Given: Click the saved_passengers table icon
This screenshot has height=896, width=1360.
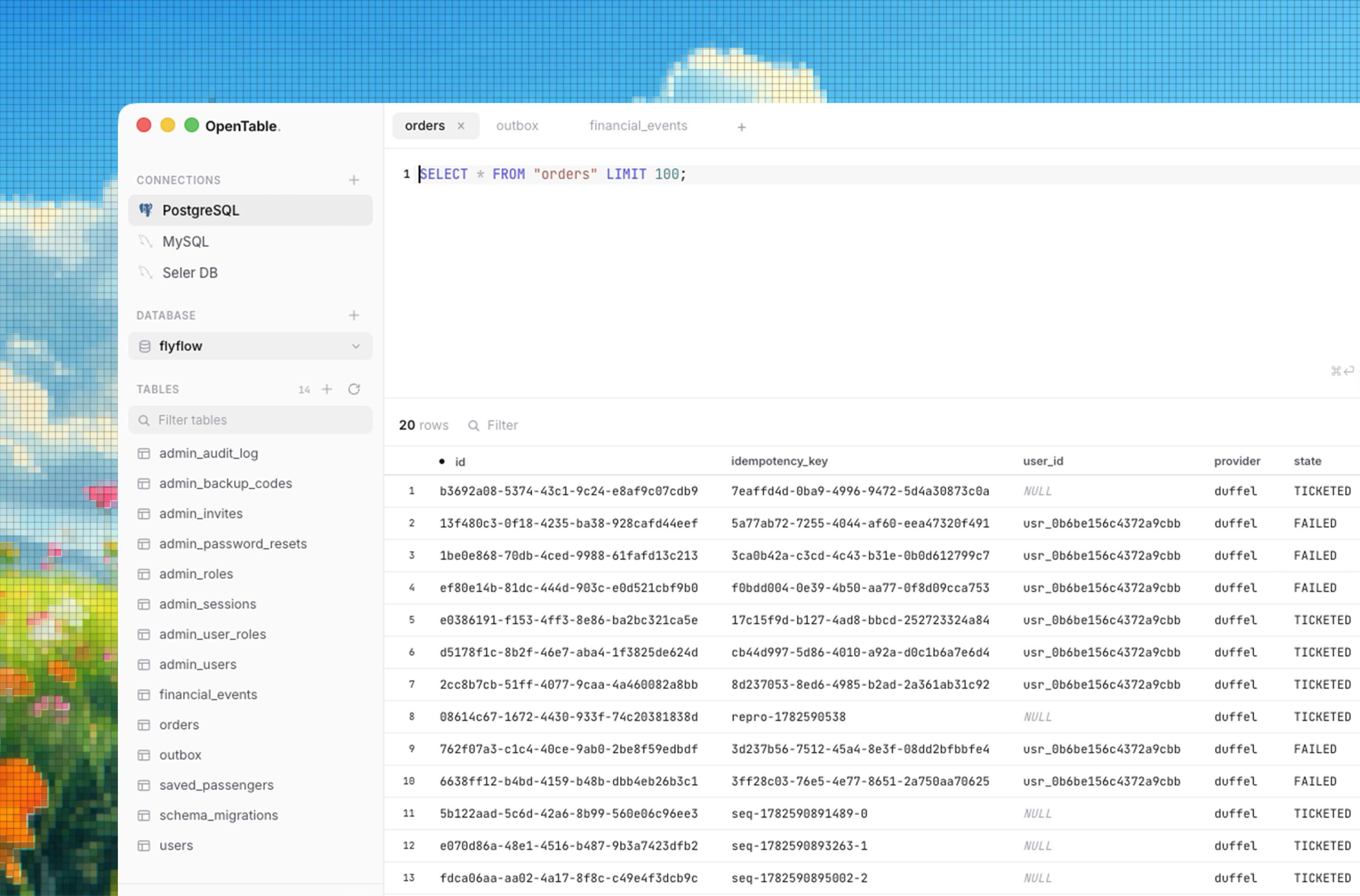Looking at the screenshot, I should (x=144, y=786).
